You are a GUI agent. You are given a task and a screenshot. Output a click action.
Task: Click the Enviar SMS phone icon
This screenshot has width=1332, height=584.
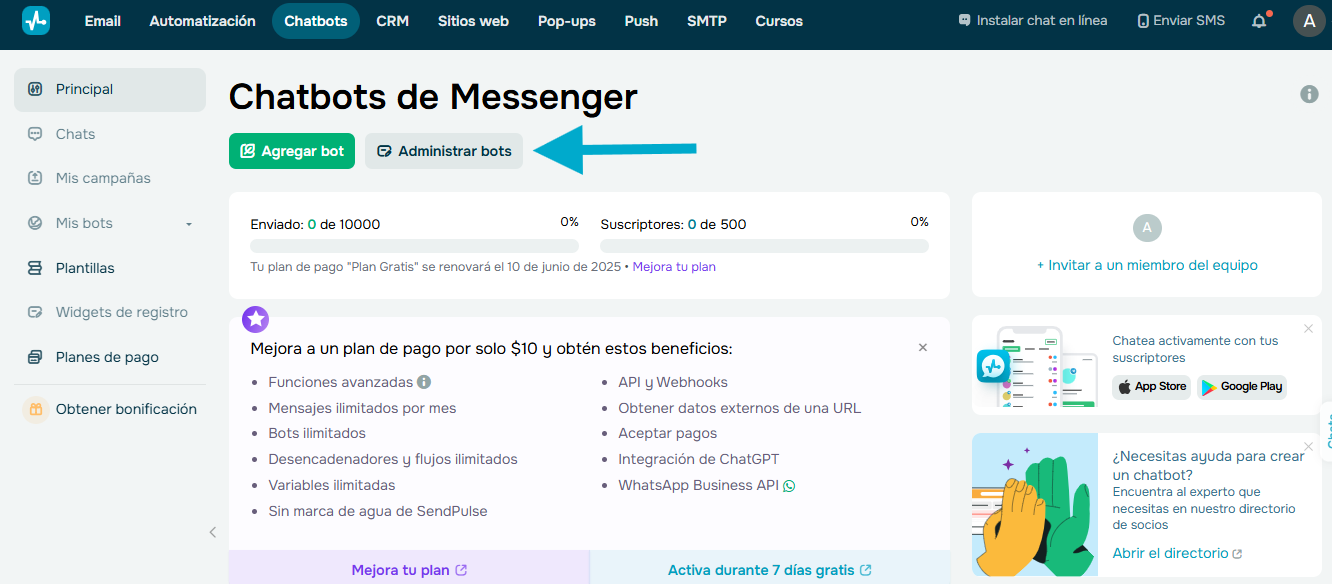click(x=1143, y=21)
